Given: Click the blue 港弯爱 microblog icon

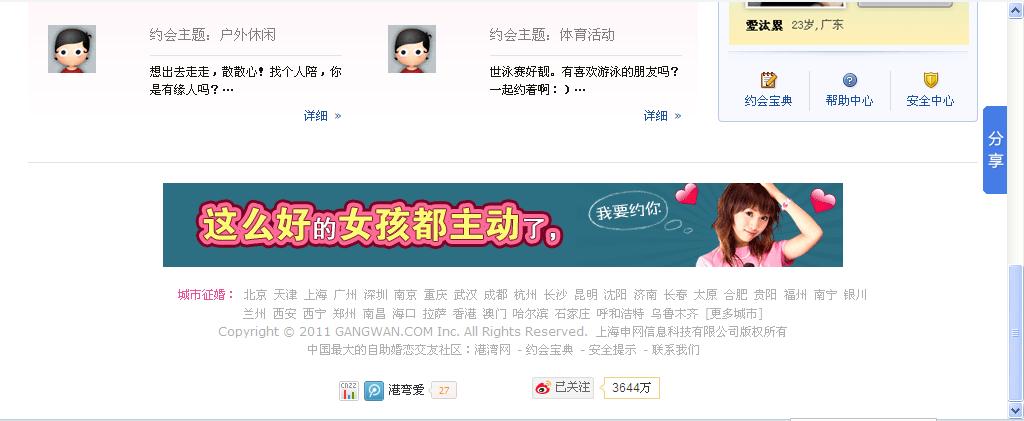Looking at the screenshot, I should pos(374,390).
